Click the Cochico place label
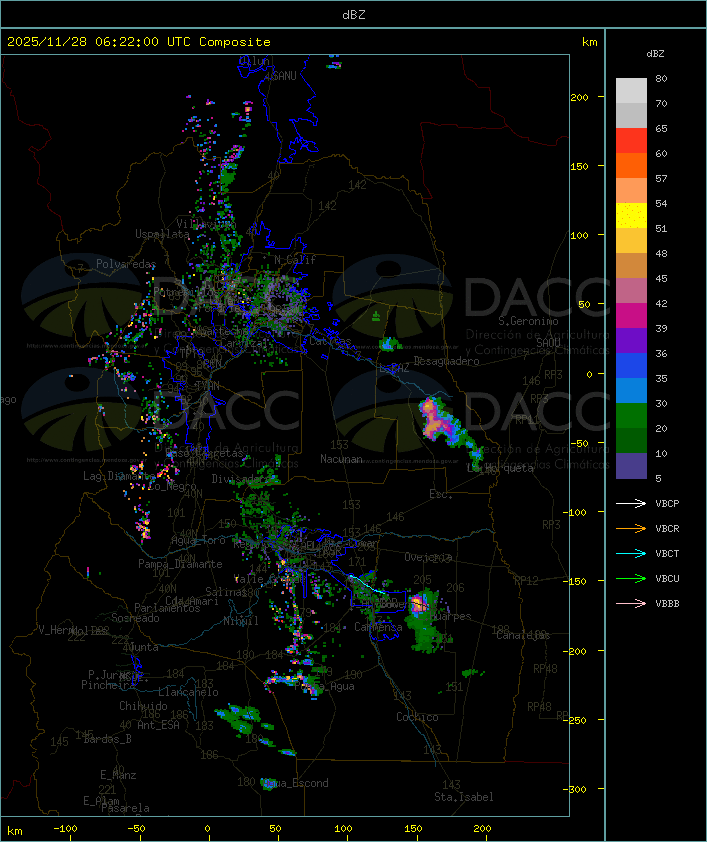Screen dimensions: 707x842 coord(417,717)
